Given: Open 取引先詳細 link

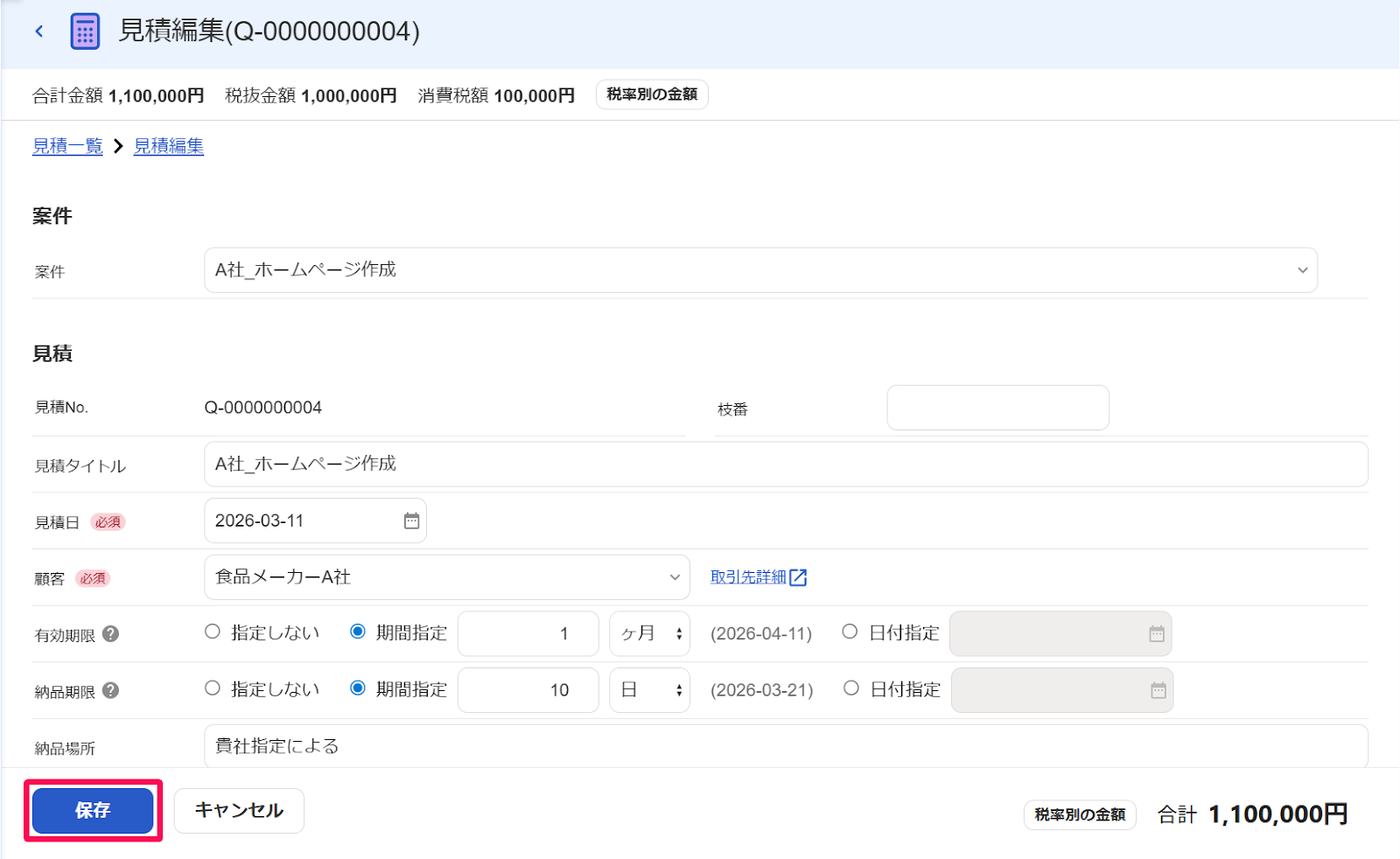Looking at the screenshot, I should click(x=748, y=577).
